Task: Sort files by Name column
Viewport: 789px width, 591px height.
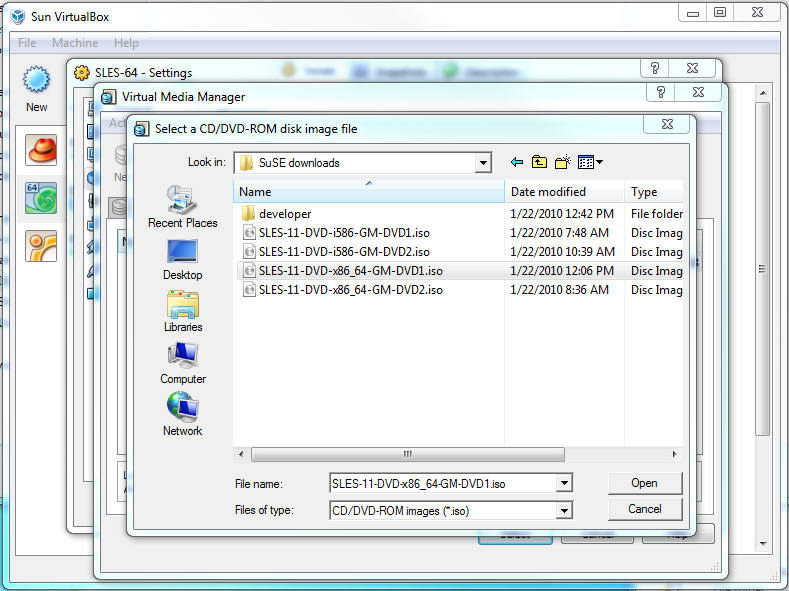Action: (x=368, y=192)
